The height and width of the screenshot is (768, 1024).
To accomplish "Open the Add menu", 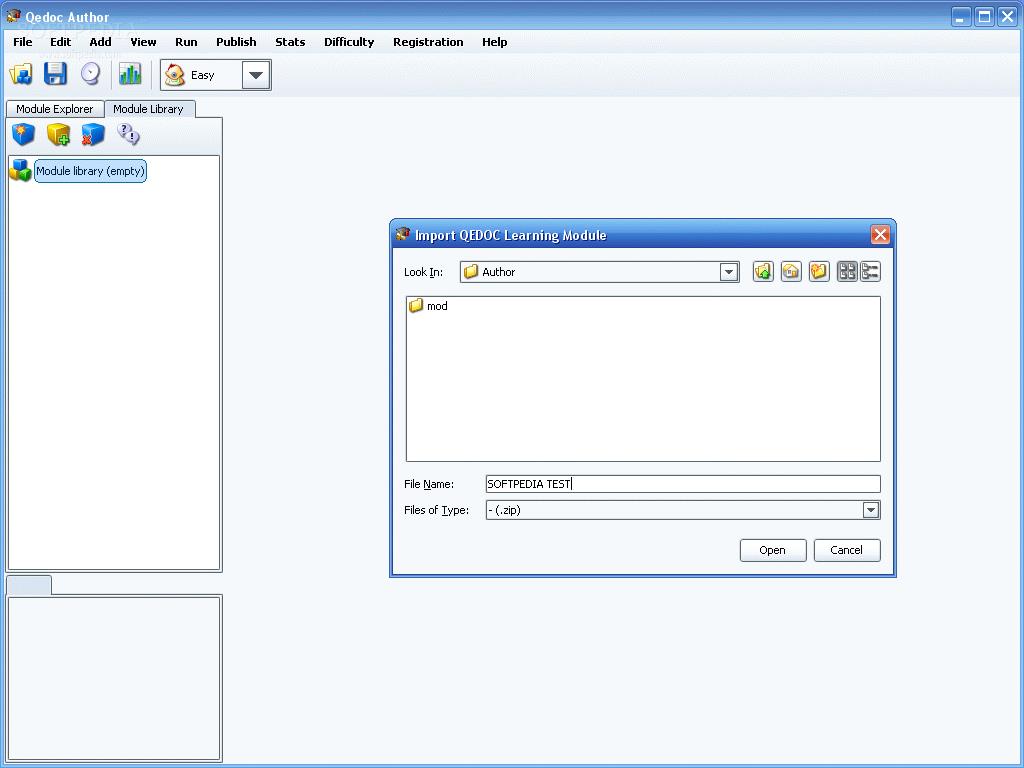I will pyautogui.click(x=101, y=42).
